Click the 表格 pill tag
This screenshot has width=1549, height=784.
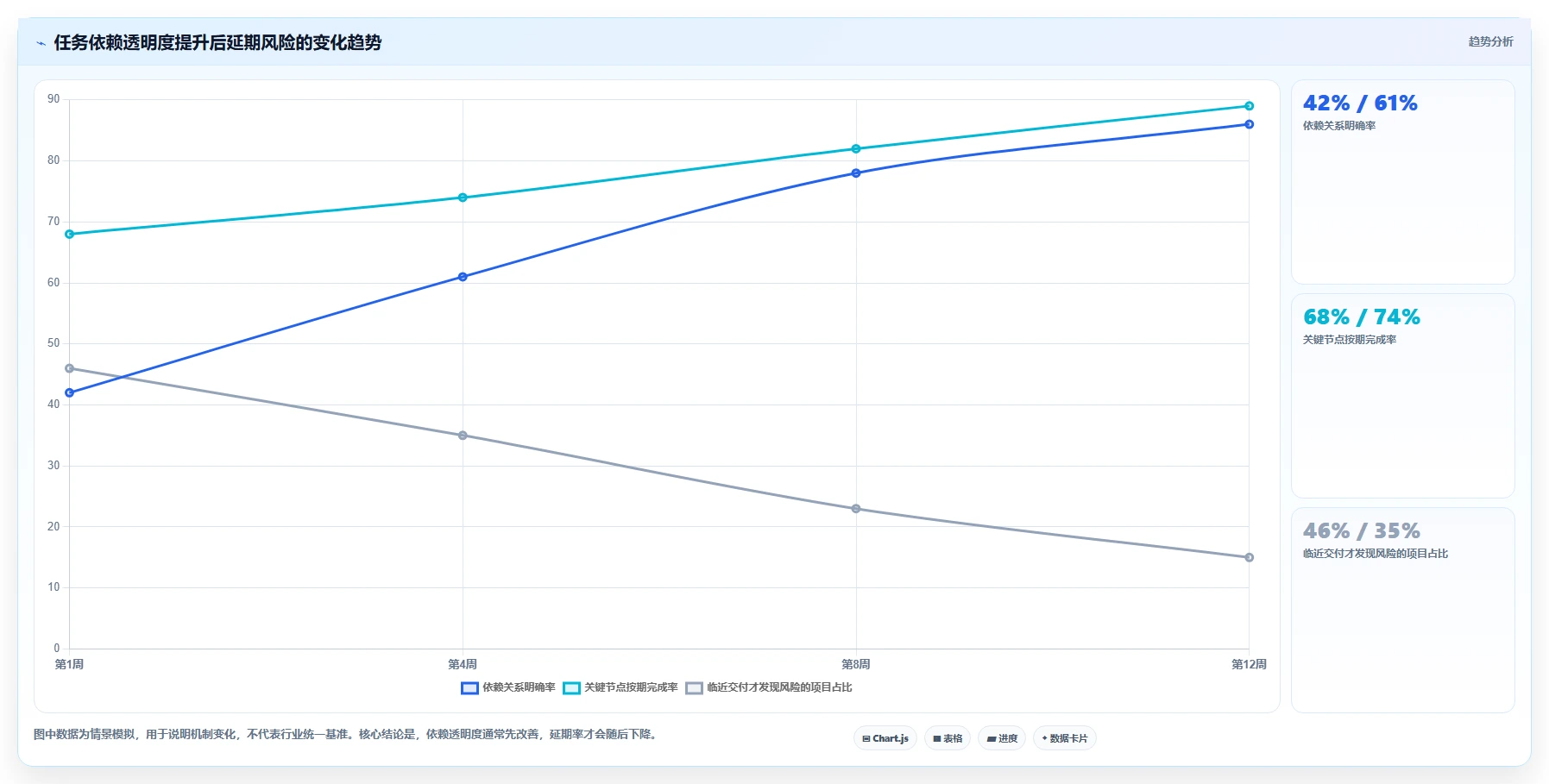[x=948, y=738]
